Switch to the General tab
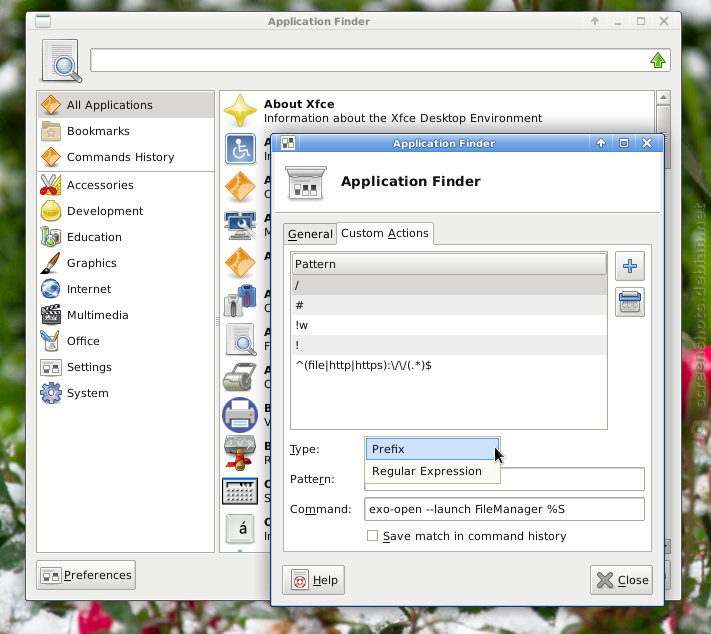 (x=310, y=234)
